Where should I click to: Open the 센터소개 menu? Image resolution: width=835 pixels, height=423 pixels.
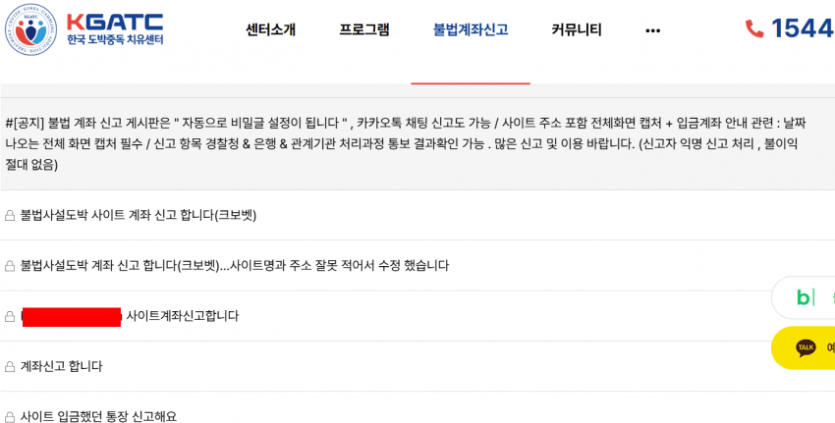click(271, 29)
